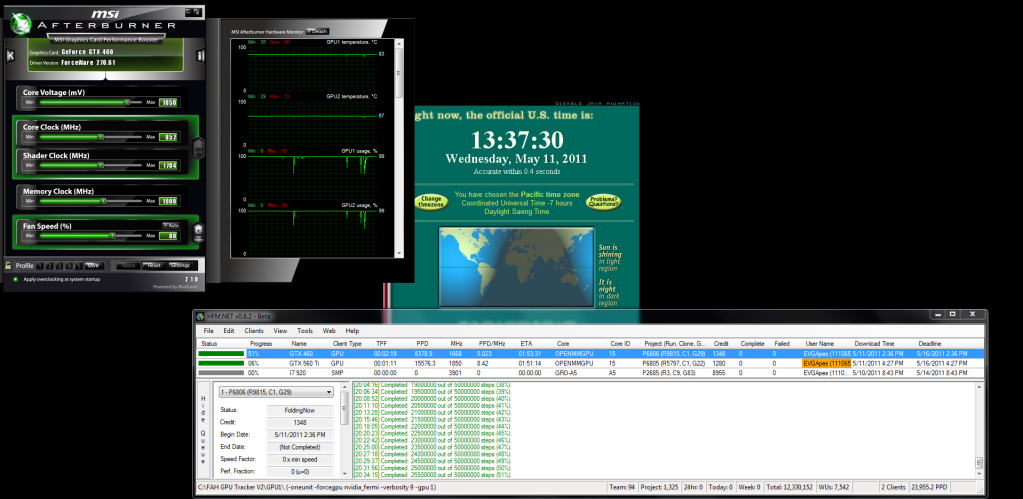
Task: Click the profile lock icon
Action: (9, 265)
